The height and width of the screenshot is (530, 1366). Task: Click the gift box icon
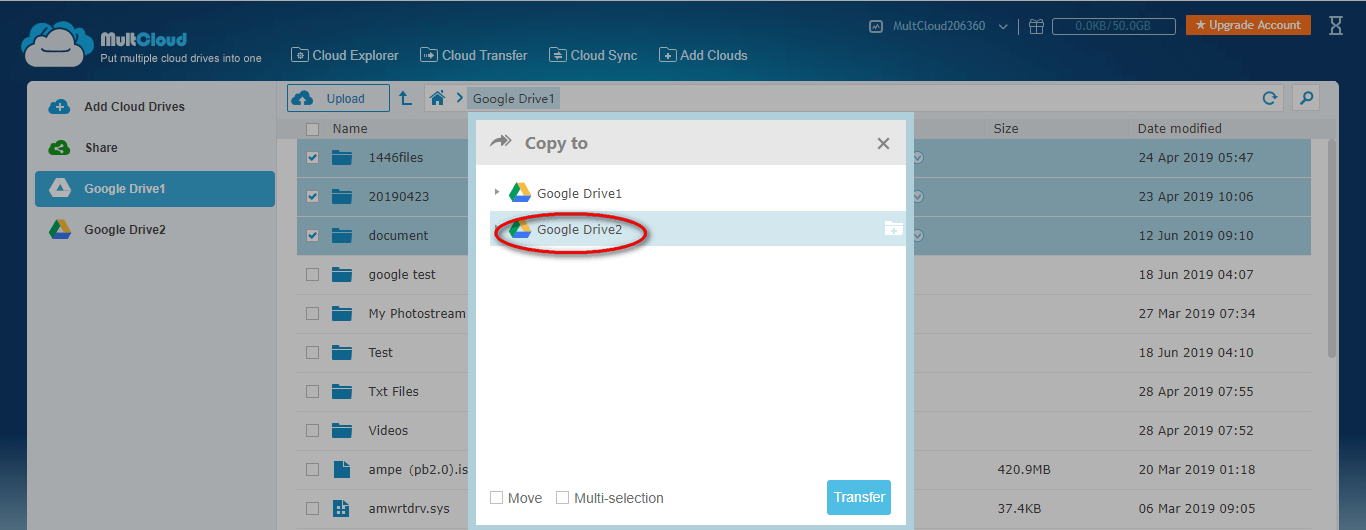click(x=1036, y=26)
